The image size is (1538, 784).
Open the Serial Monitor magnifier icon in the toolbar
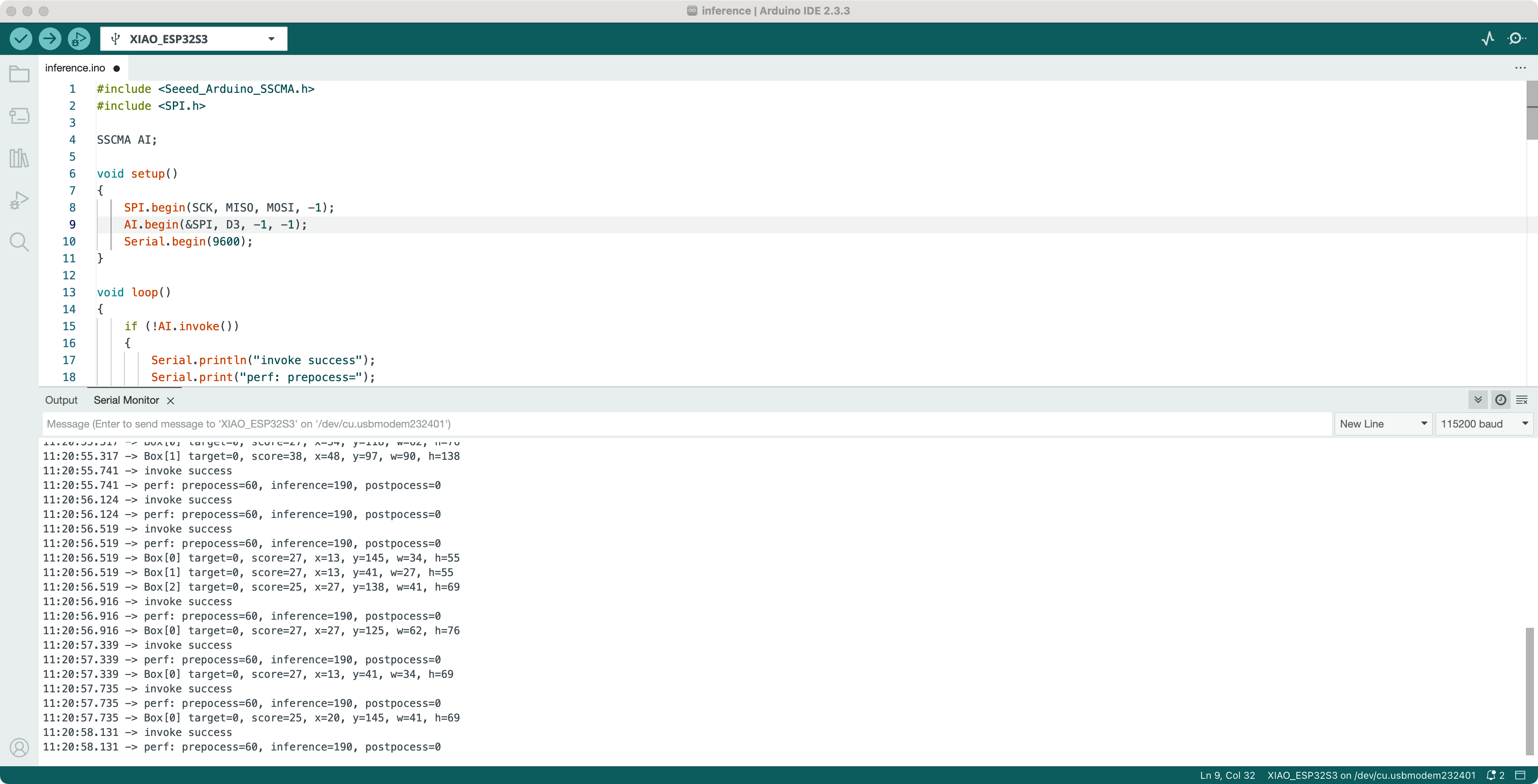1517,39
